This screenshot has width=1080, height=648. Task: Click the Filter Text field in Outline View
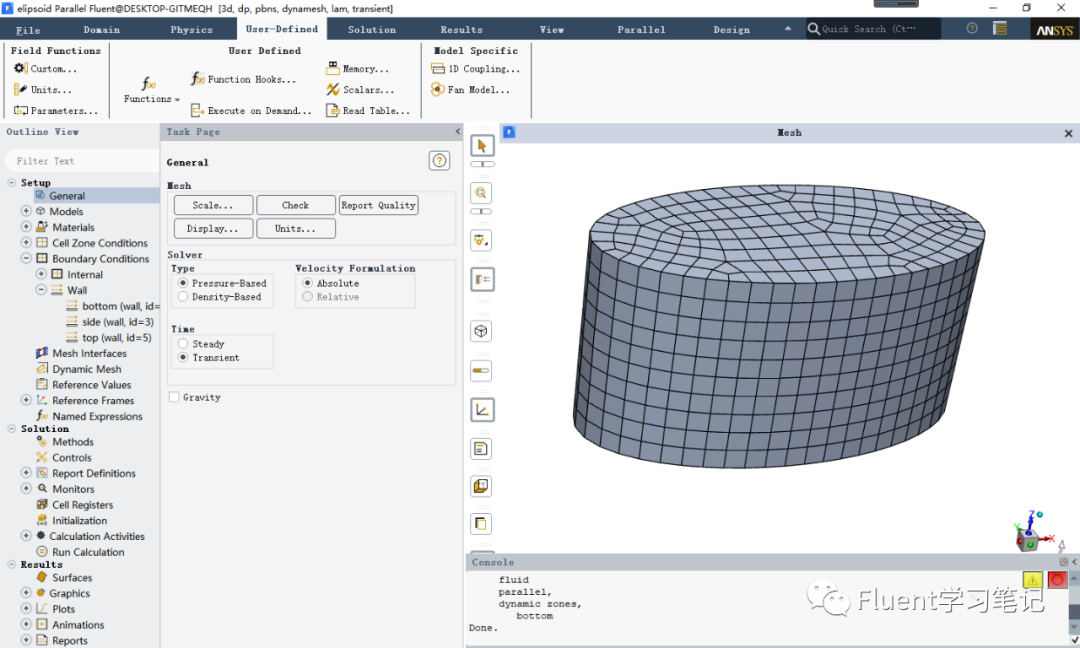click(81, 161)
